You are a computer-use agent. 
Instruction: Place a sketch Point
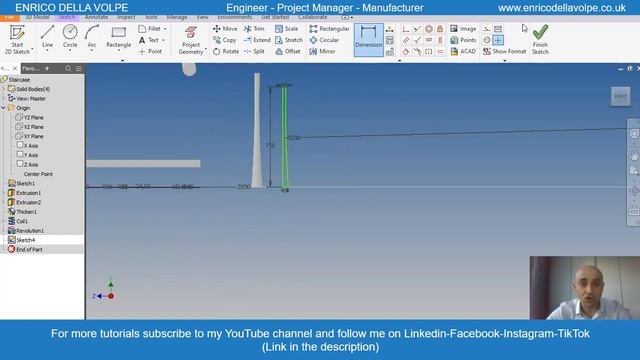tap(150, 51)
